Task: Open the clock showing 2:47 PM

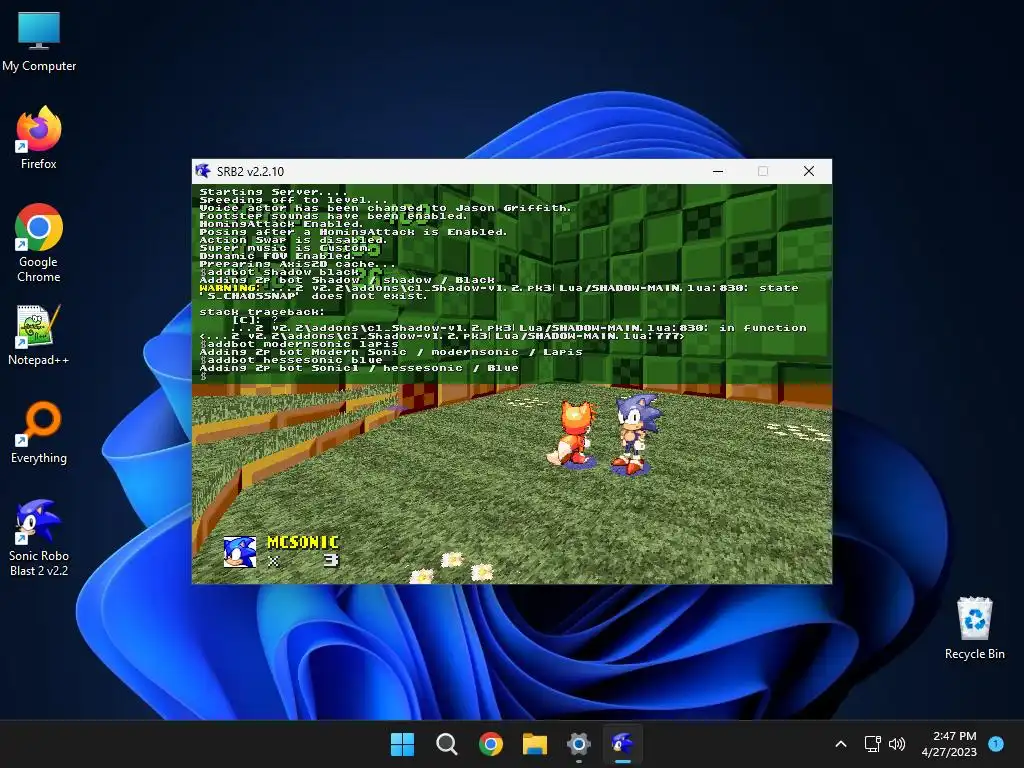Action: 949,744
